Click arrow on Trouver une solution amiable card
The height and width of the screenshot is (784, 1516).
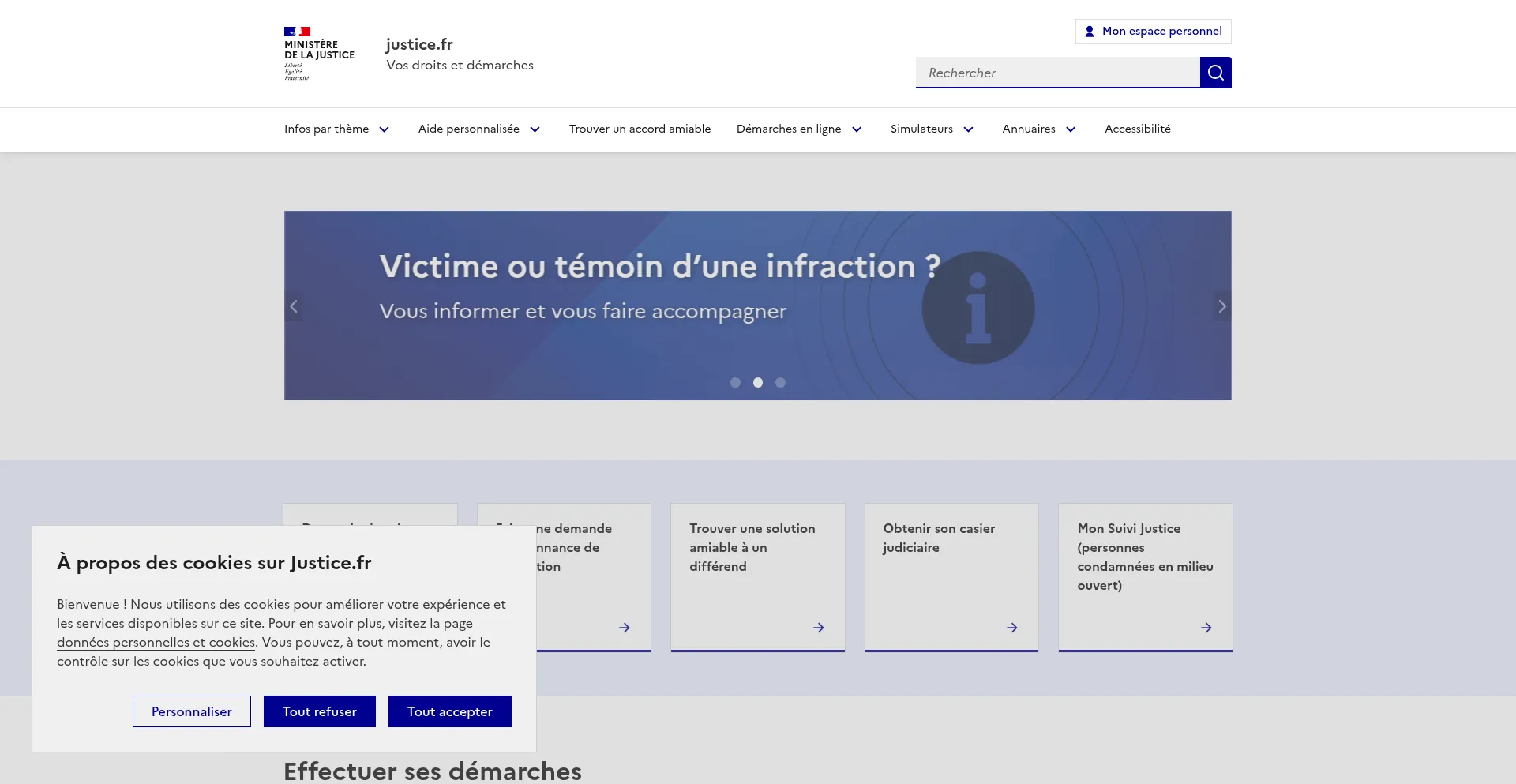pyautogui.click(x=818, y=628)
